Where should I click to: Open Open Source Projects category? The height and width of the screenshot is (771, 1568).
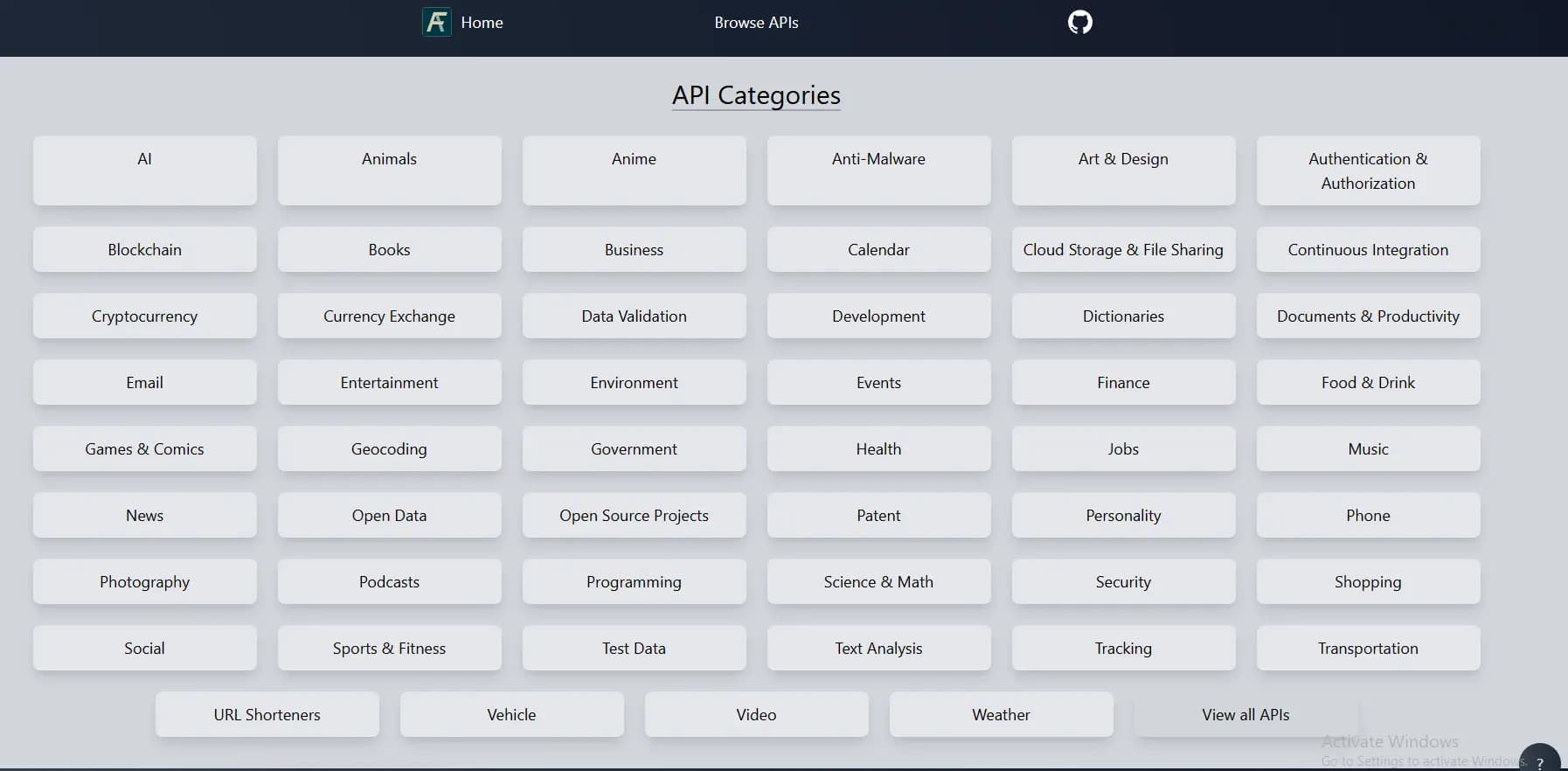pyautogui.click(x=635, y=515)
